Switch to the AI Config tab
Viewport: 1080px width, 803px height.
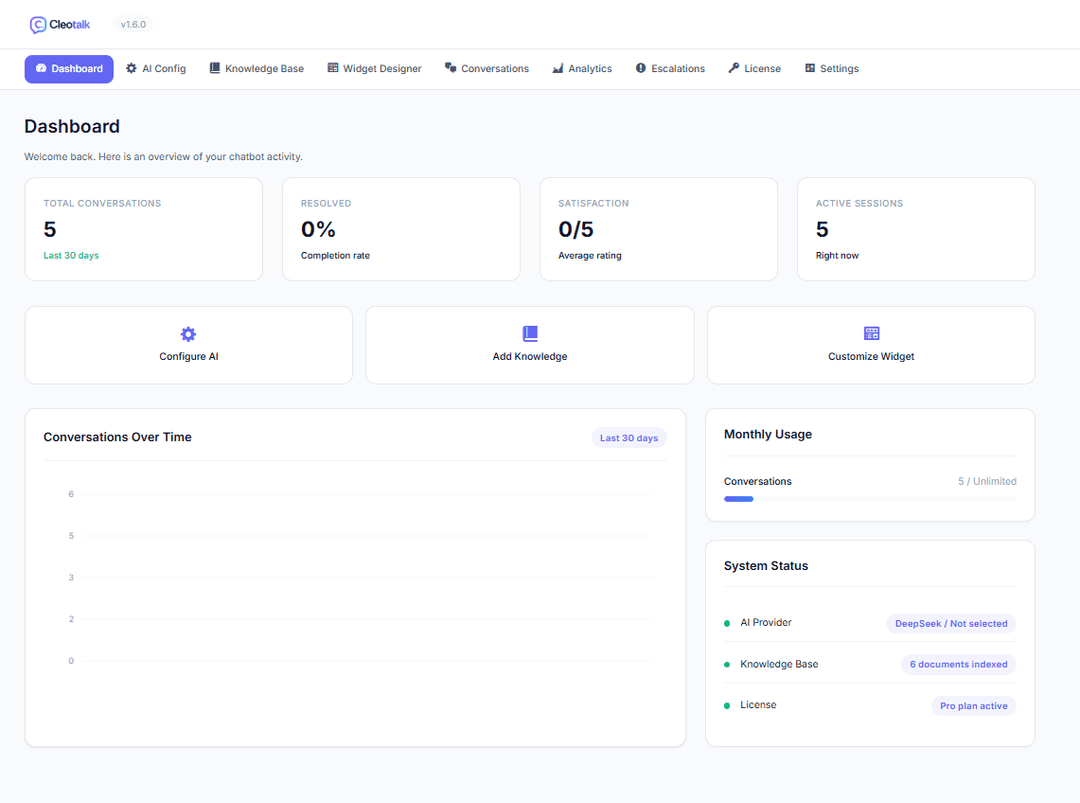pos(156,69)
